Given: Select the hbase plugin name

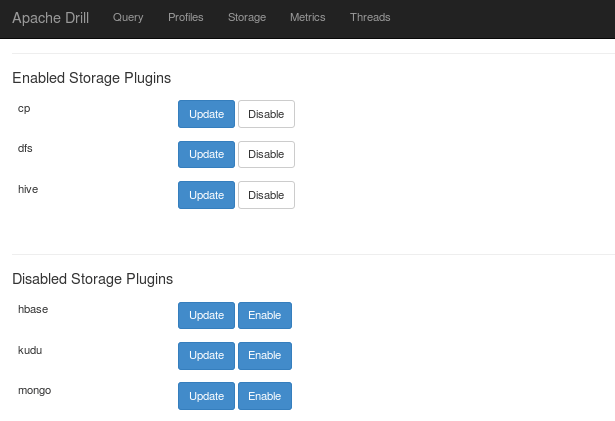Looking at the screenshot, I should click(x=33, y=309).
